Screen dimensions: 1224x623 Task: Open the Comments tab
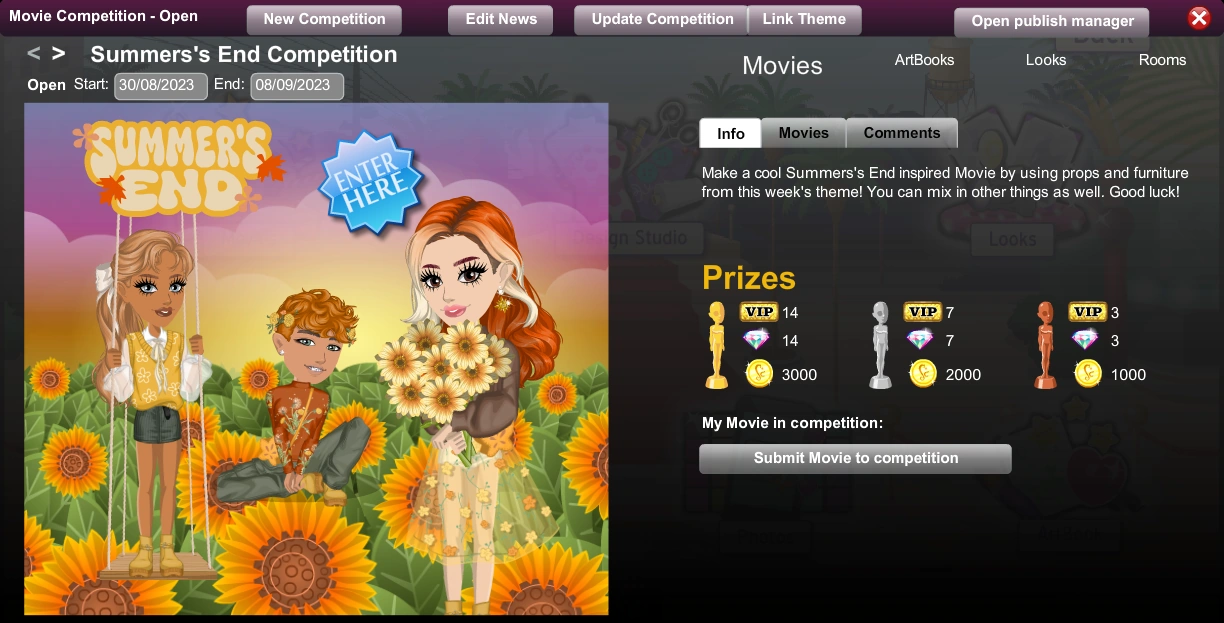(902, 133)
